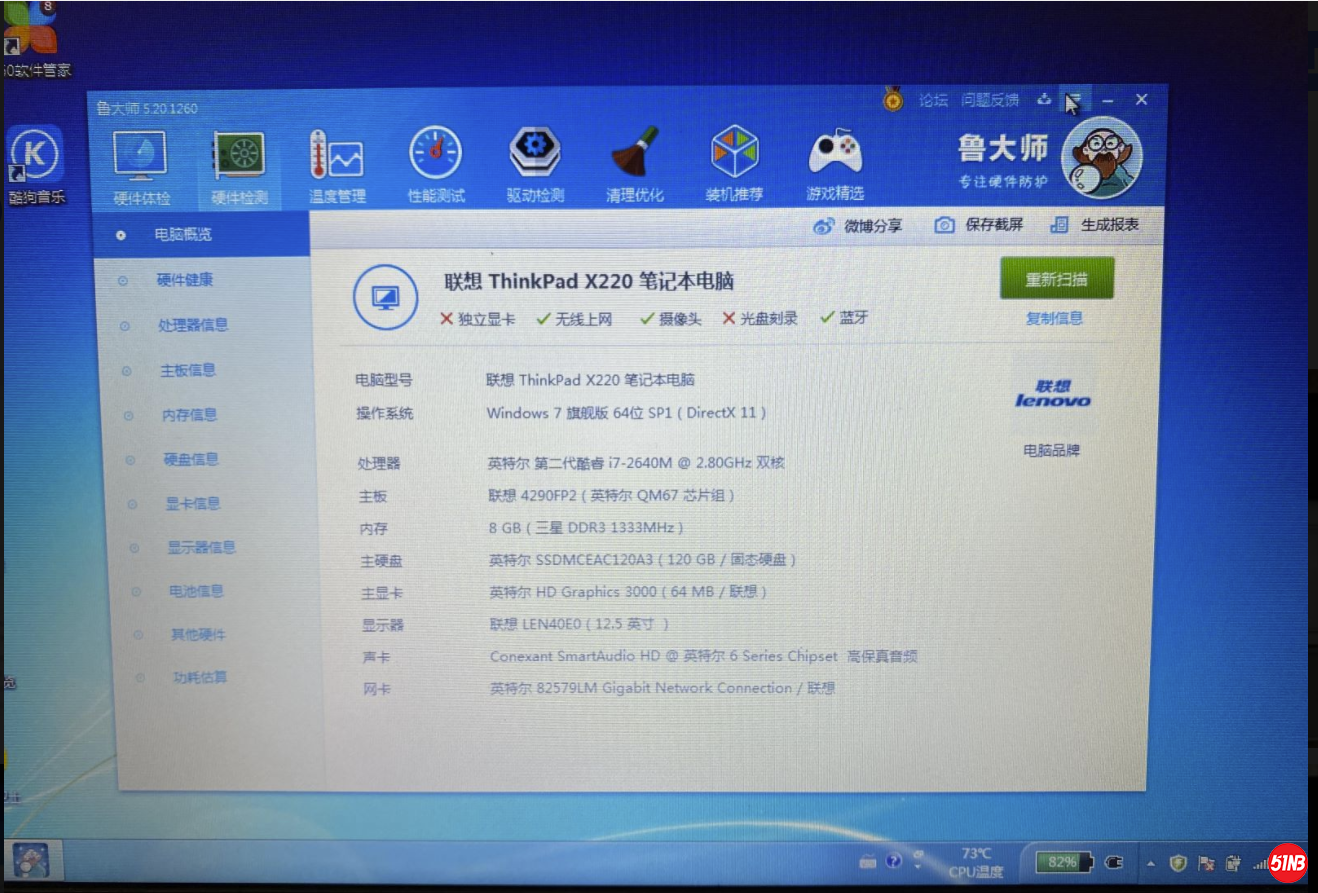The width and height of the screenshot is (1318, 893).
Task: Show hidden system tray icons
Action: 1150,863
